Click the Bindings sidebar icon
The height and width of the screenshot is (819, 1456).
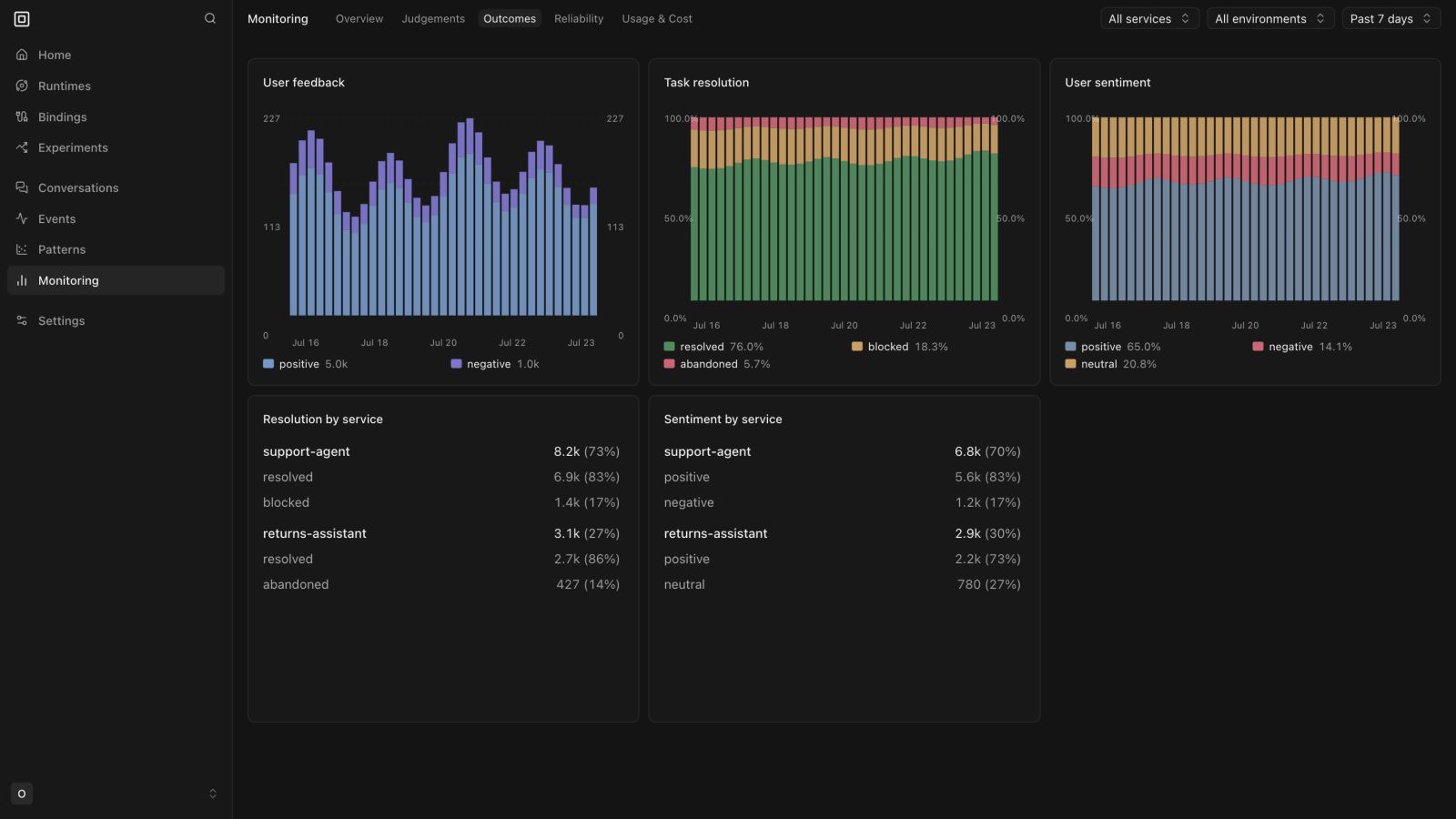22,116
